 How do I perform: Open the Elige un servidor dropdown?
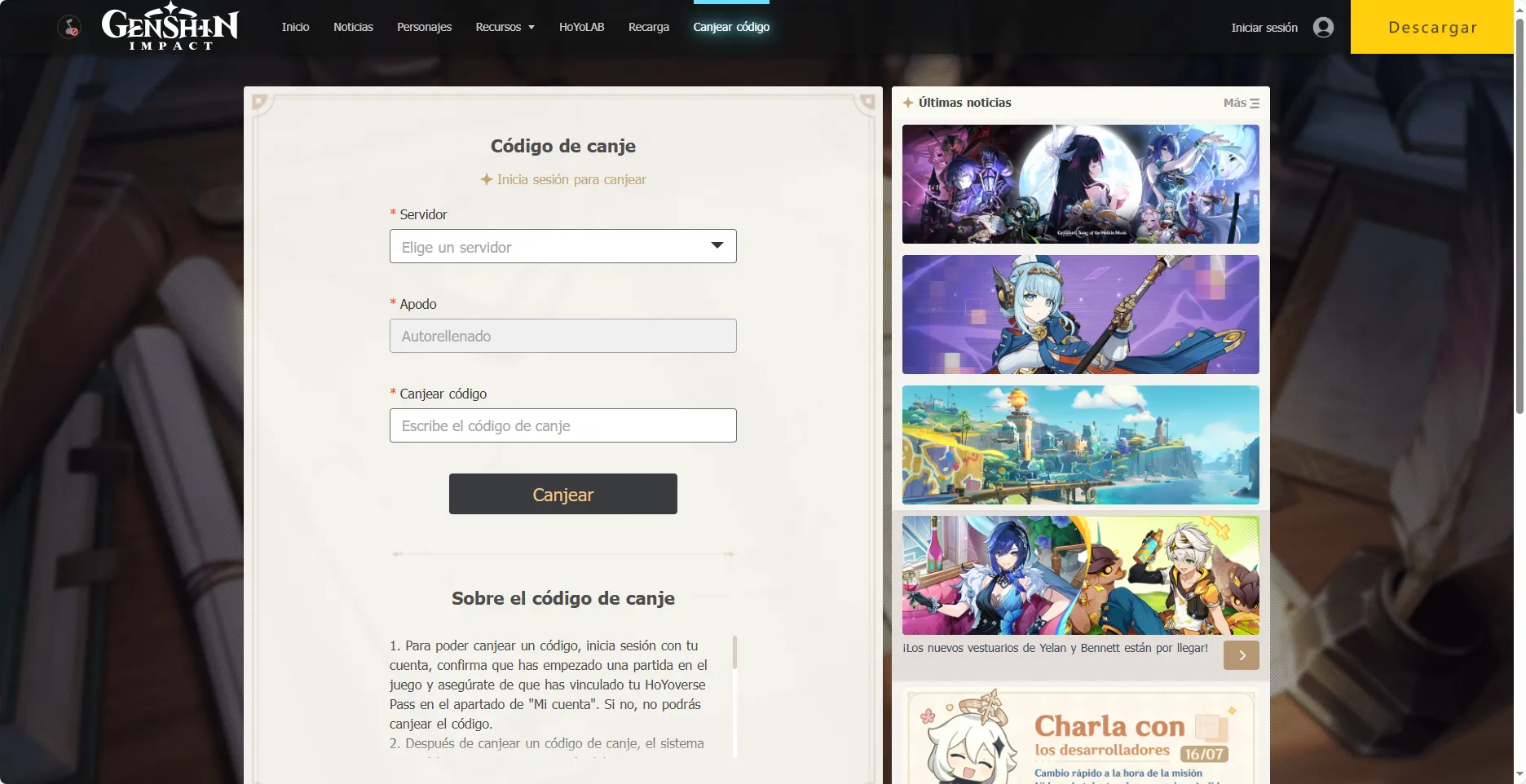563,246
